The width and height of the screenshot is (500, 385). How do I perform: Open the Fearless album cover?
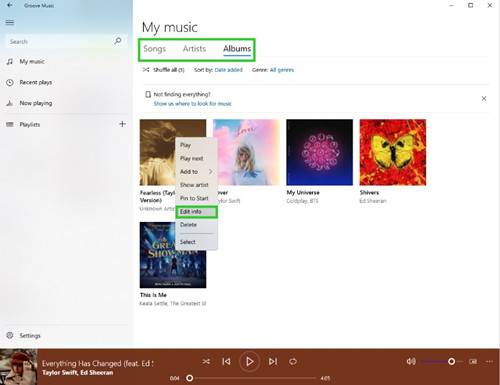pos(157,152)
